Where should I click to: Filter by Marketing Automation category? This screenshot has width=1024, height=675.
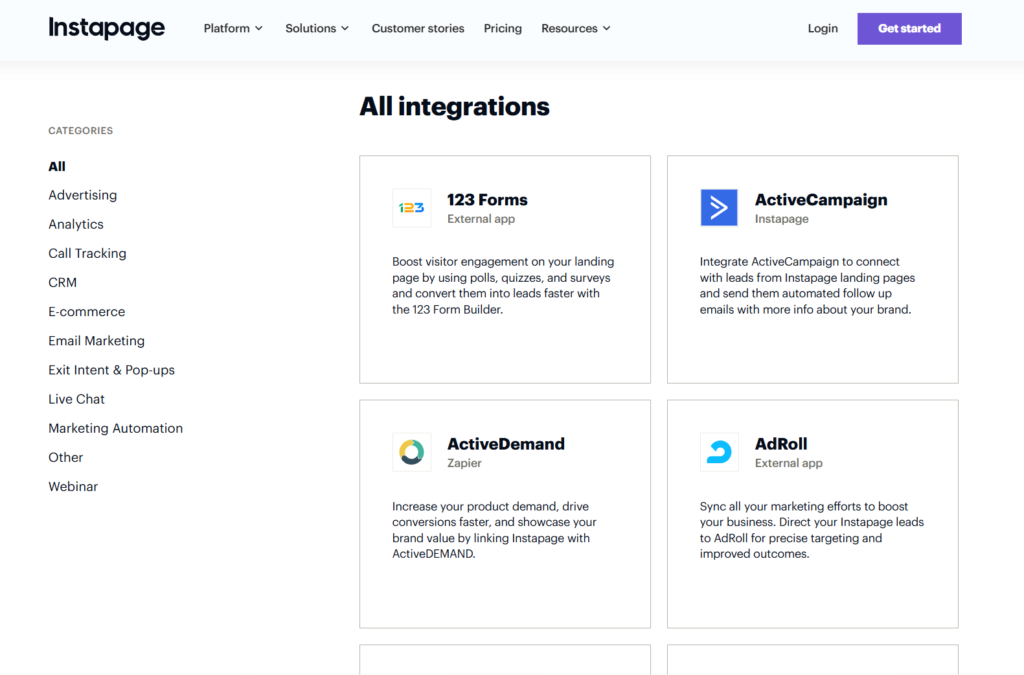(x=115, y=428)
